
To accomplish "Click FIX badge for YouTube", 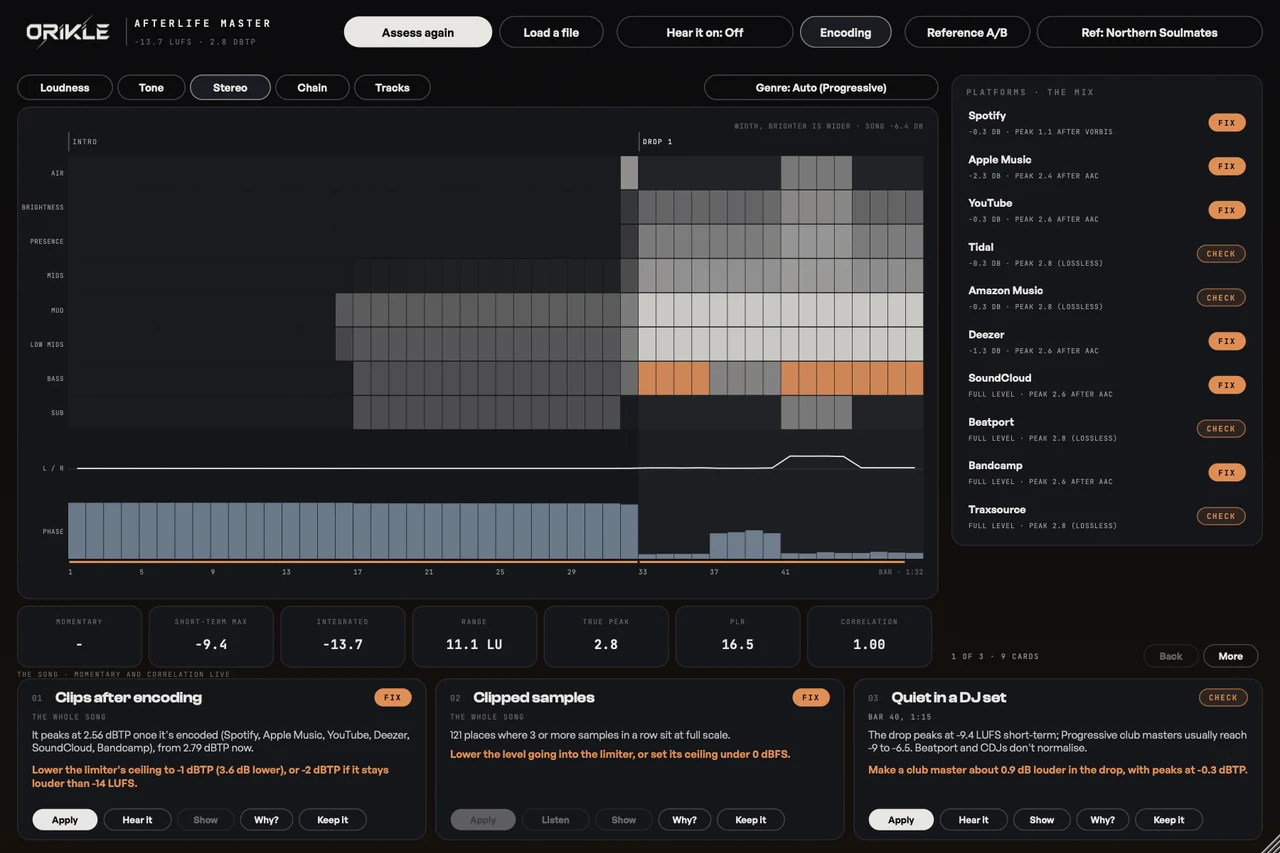I will click(1227, 210).
